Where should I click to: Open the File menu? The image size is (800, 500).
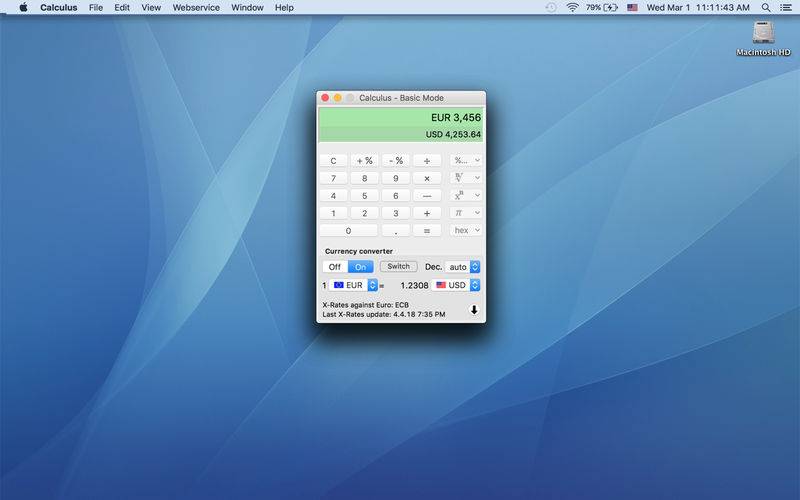[96, 8]
